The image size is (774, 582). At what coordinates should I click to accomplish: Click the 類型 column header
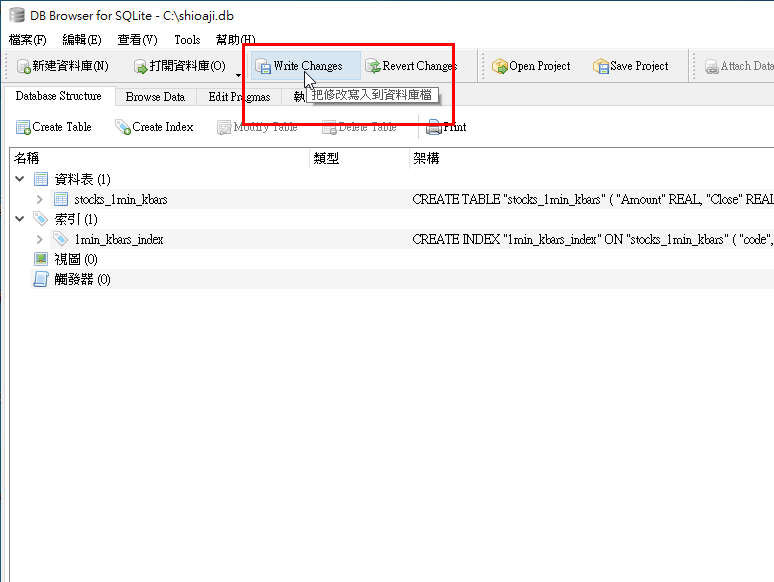coord(359,158)
